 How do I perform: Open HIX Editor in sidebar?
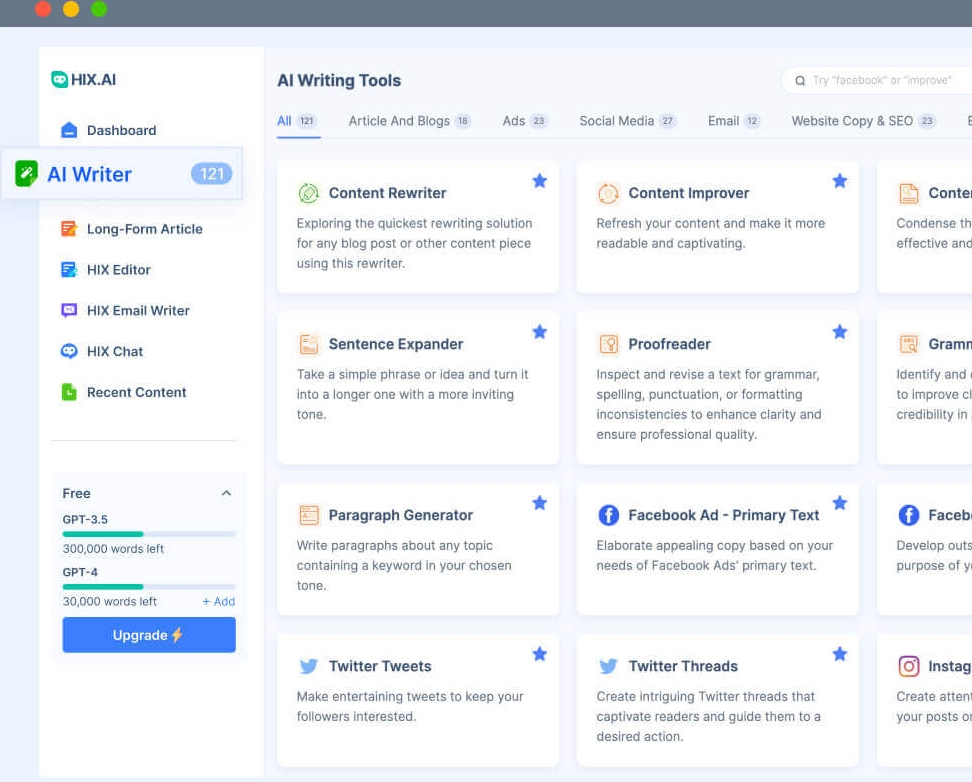(x=118, y=270)
